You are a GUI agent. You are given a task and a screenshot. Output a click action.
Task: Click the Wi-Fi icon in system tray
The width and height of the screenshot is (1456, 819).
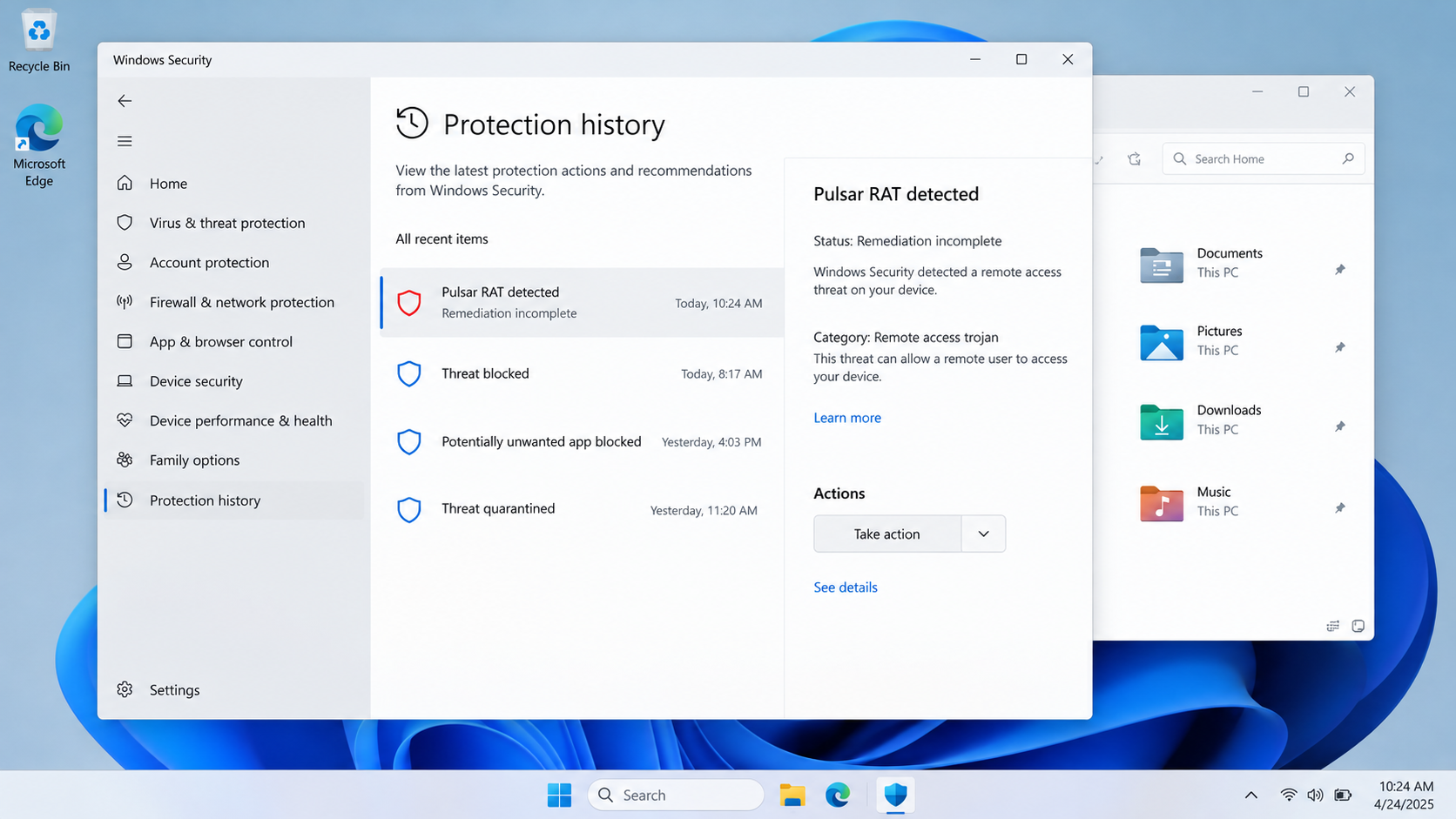pos(1289,795)
